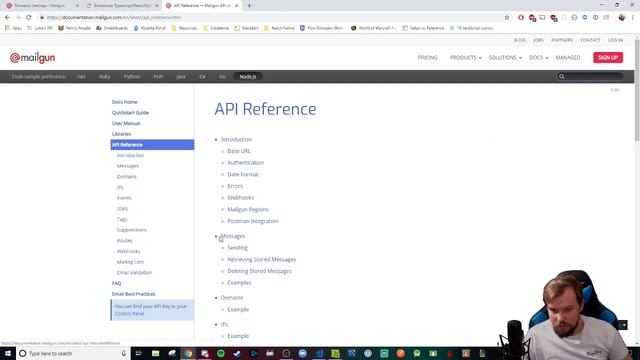640x360 pixels.
Task: Open Libraries in the sidebar
Action: click(121, 134)
